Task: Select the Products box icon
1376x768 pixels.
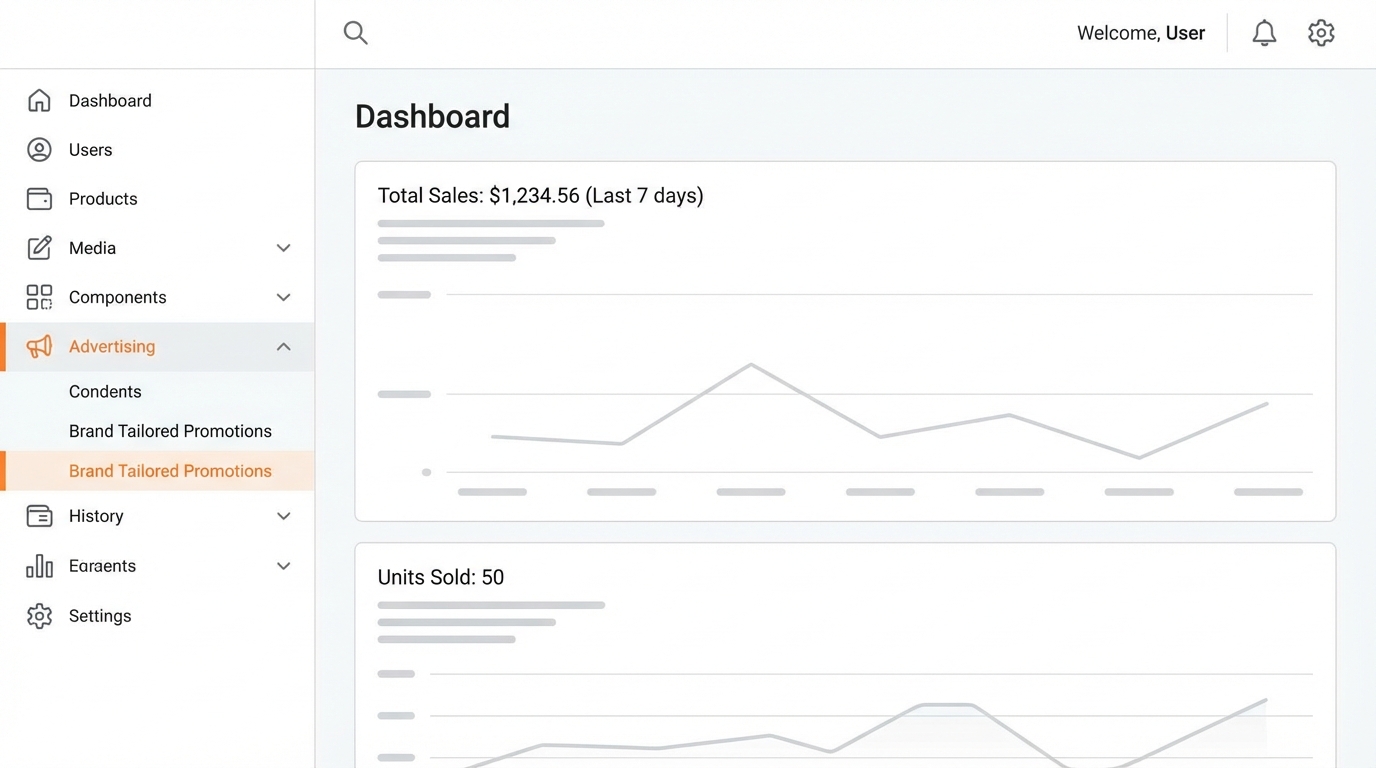Action: tap(39, 198)
